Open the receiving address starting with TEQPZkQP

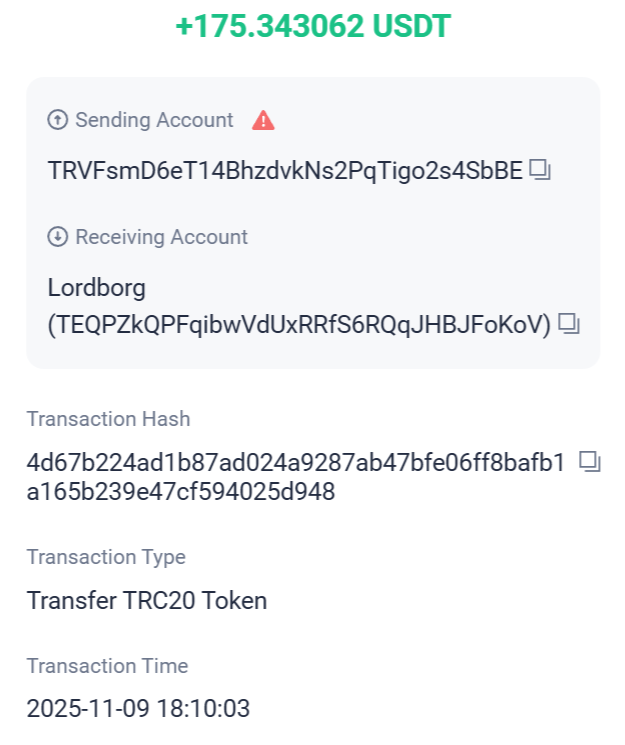click(x=300, y=325)
